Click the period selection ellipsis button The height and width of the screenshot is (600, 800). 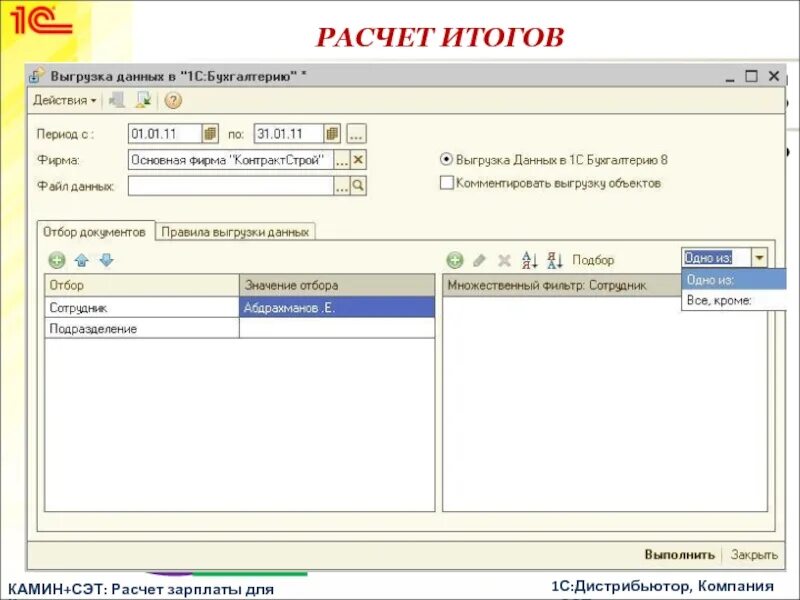(356, 134)
